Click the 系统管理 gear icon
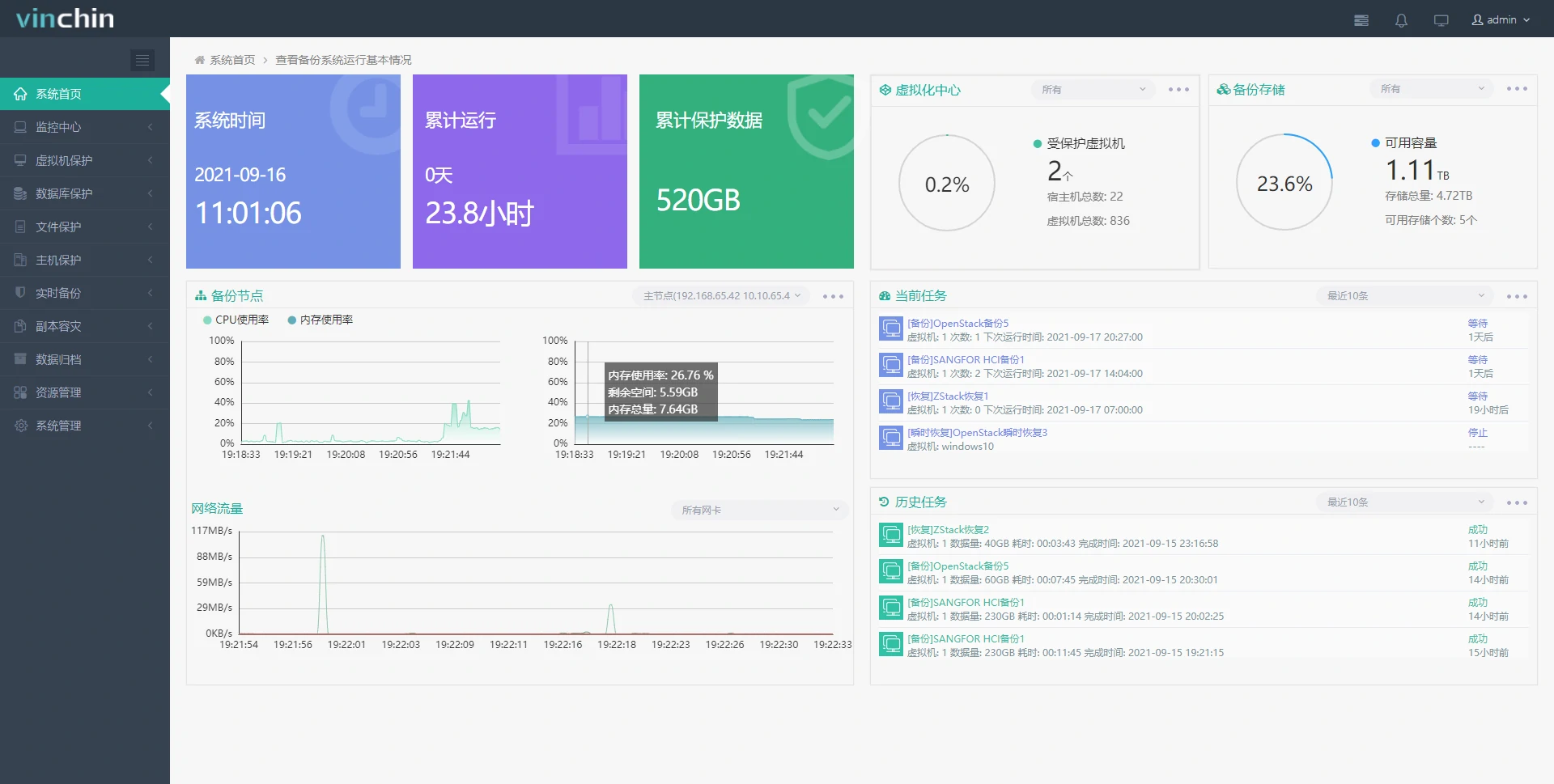Image resolution: width=1554 pixels, height=784 pixels. click(x=20, y=425)
